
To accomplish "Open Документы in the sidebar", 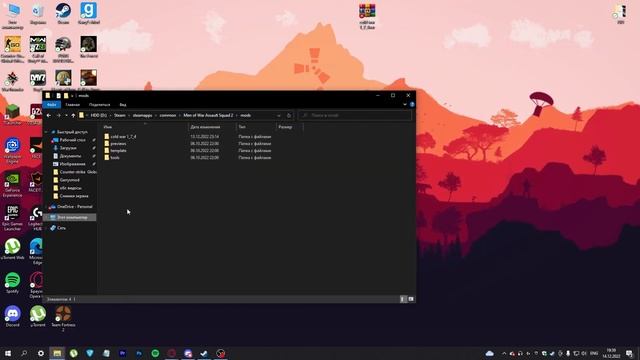I will pos(70,156).
